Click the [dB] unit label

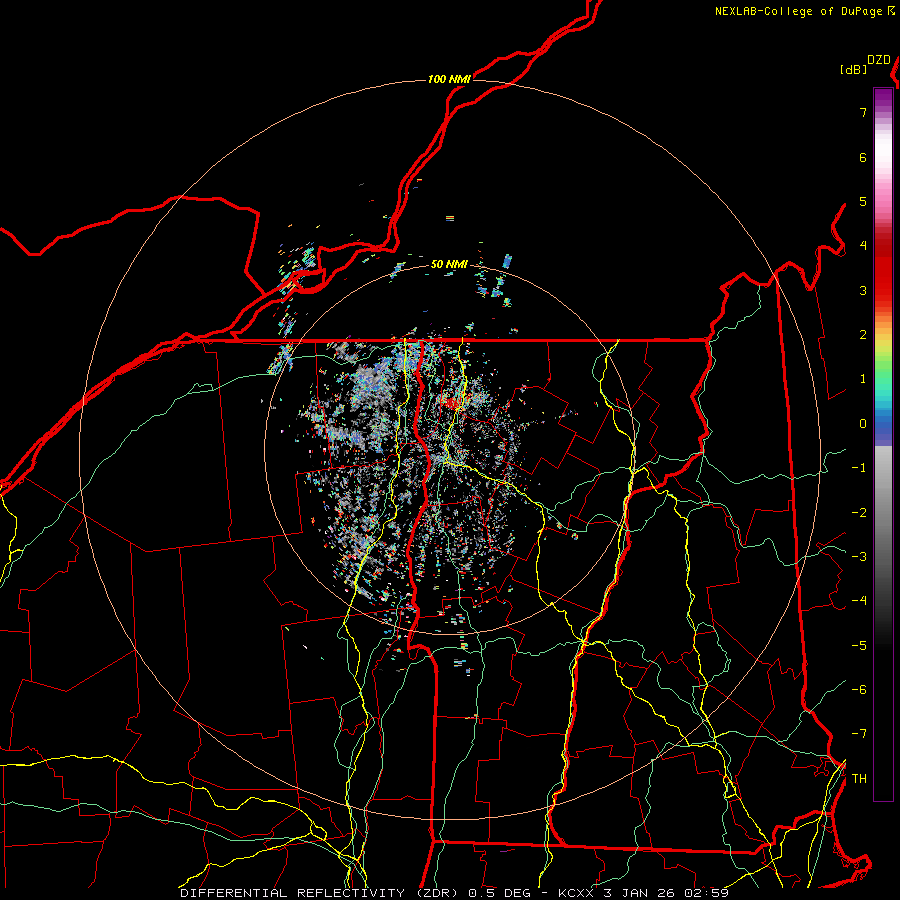pyautogui.click(x=853, y=69)
